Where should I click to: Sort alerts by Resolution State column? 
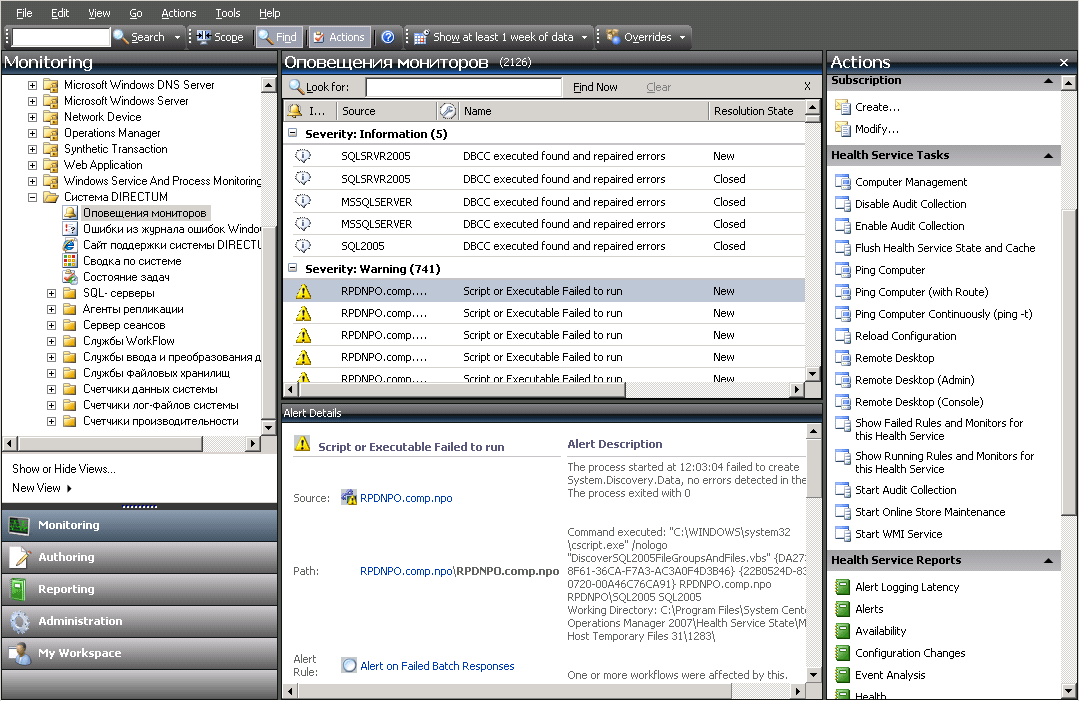coord(754,111)
